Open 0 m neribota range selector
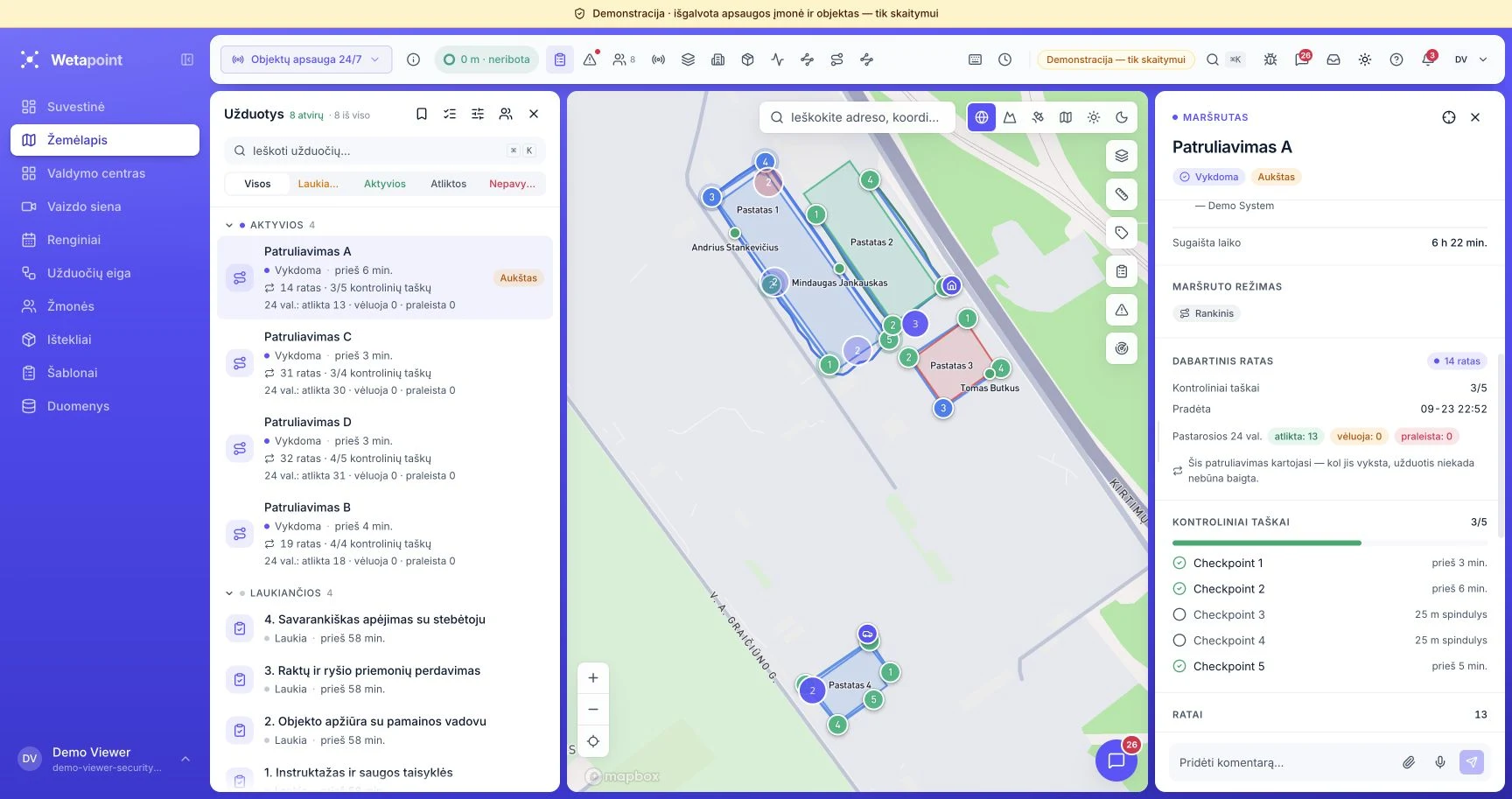1512x799 pixels. pyautogui.click(x=486, y=60)
